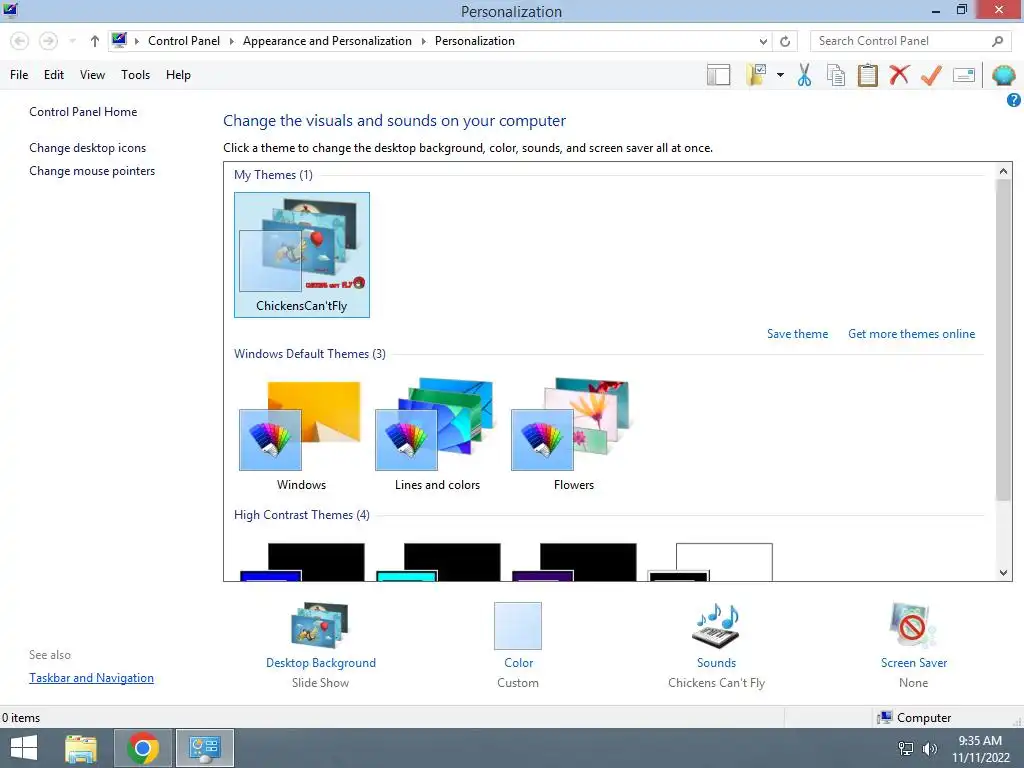Open Change desktop icons
Viewport: 1024px width, 768px height.
pyautogui.click(x=88, y=148)
